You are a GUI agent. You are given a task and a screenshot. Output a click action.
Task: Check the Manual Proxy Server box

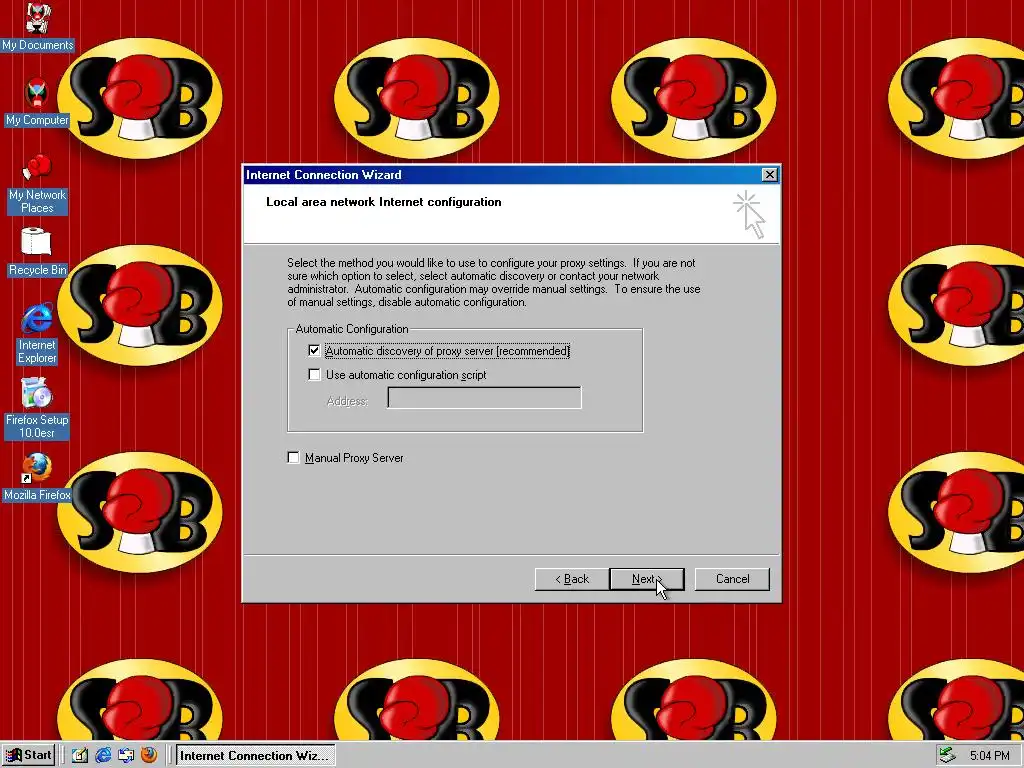(293, 458)
